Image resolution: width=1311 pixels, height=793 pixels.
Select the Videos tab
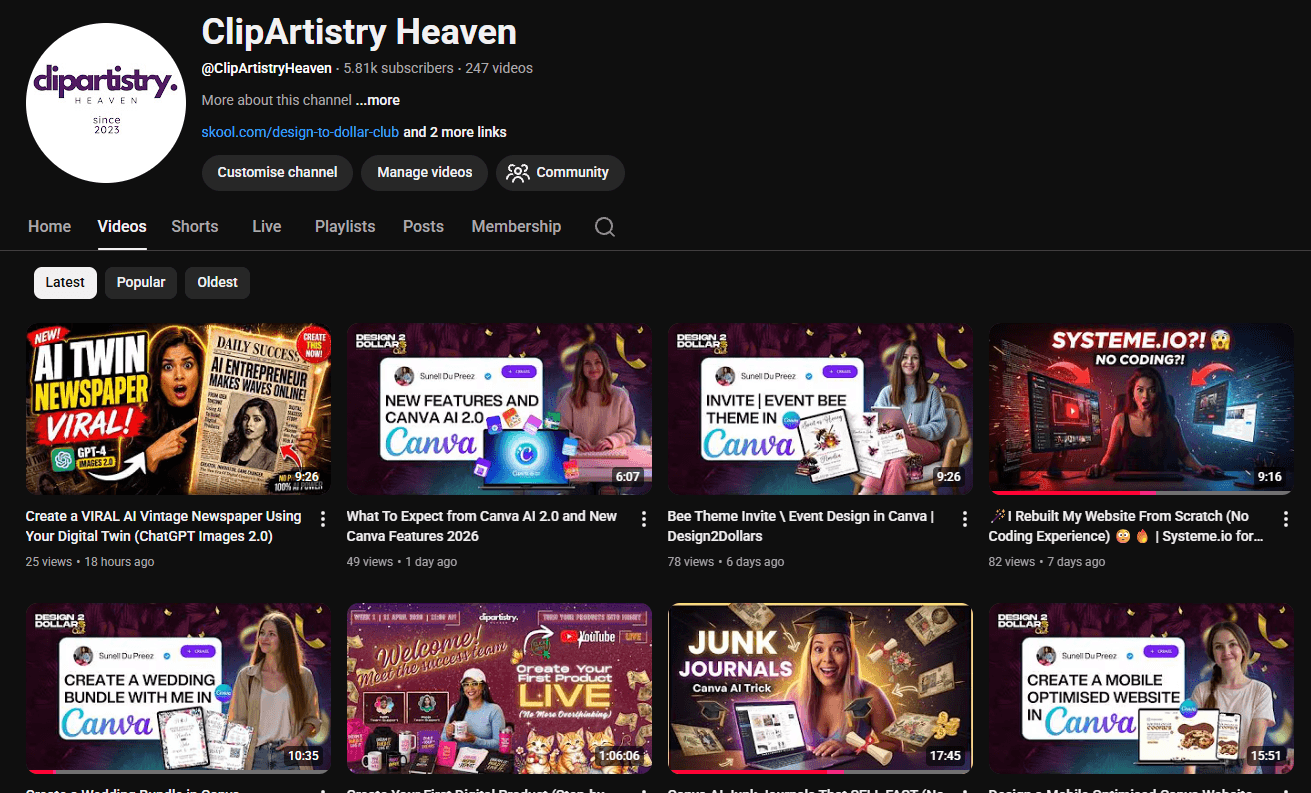point(122,227)
